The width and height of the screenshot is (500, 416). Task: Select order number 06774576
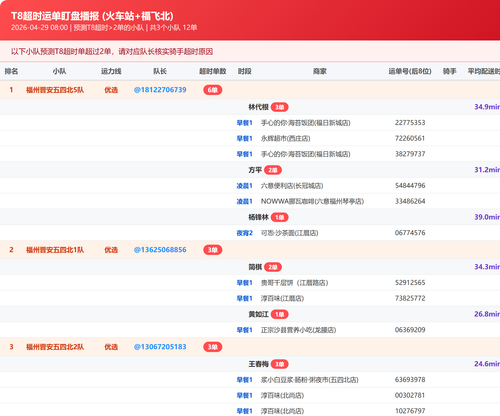tap(410, 233)
